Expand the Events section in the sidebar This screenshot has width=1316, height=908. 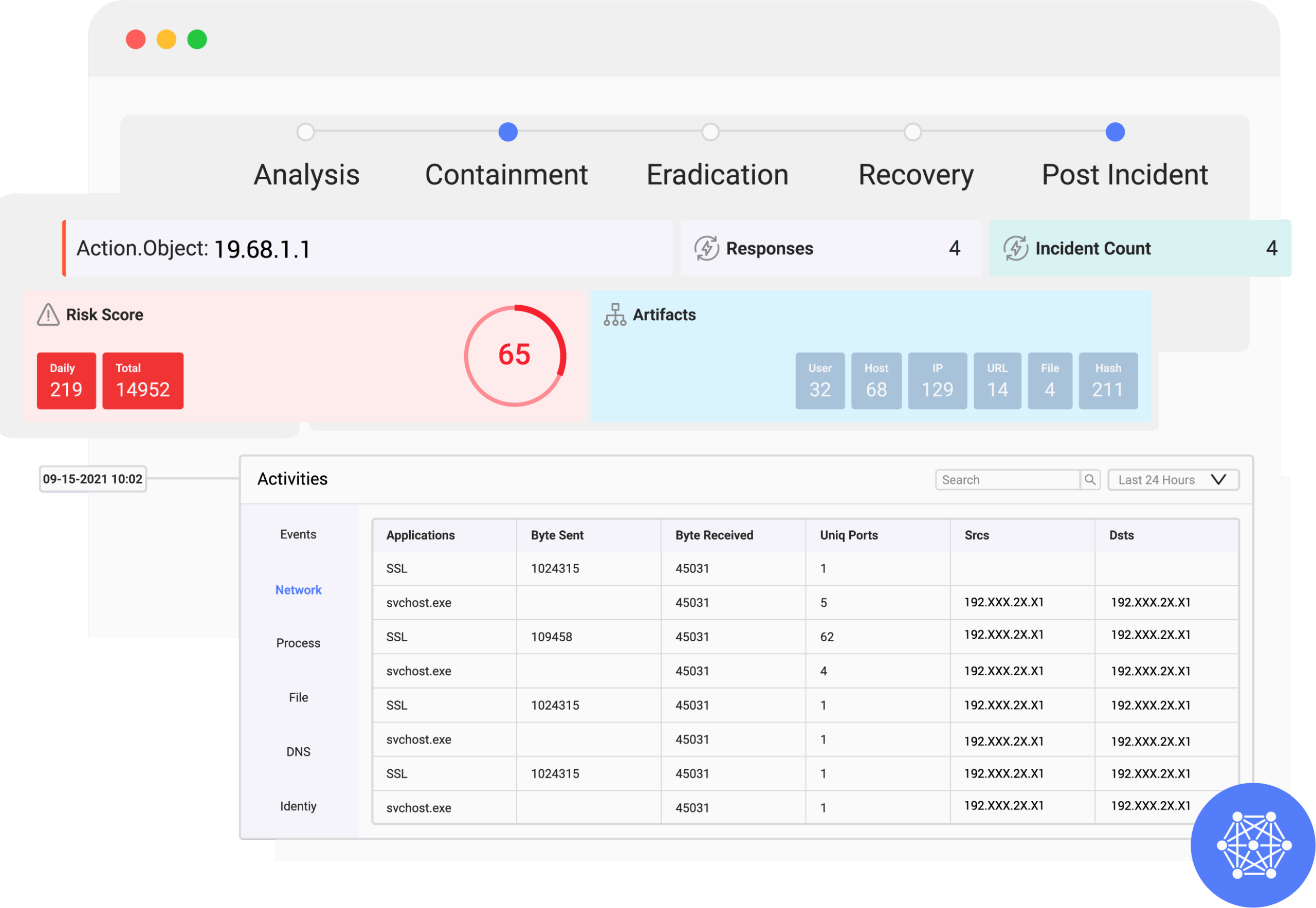298,534
